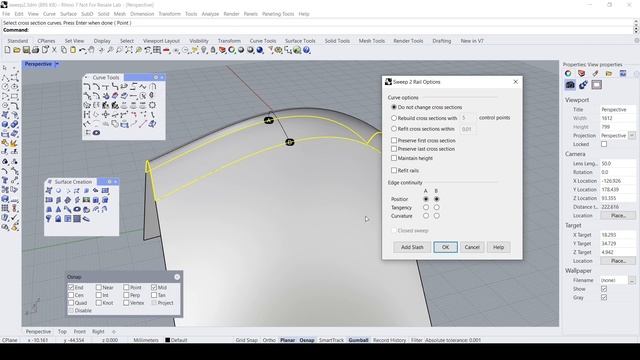Toggle Gumball in the status bar
The width and height of the screenshot is (640, 360).
click(x=358, y=340)
